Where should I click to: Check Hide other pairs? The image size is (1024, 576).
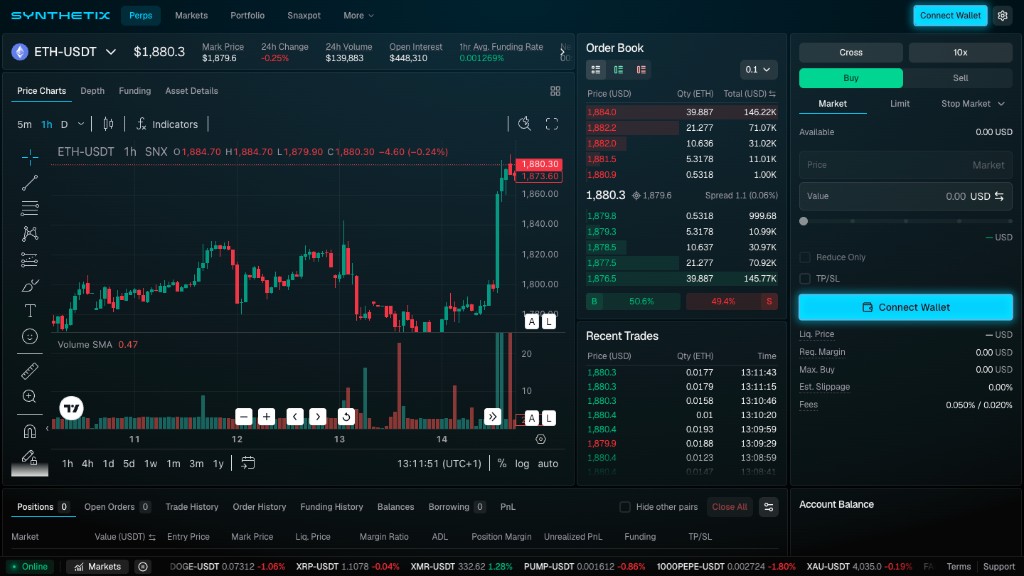[x=625, y=507]
